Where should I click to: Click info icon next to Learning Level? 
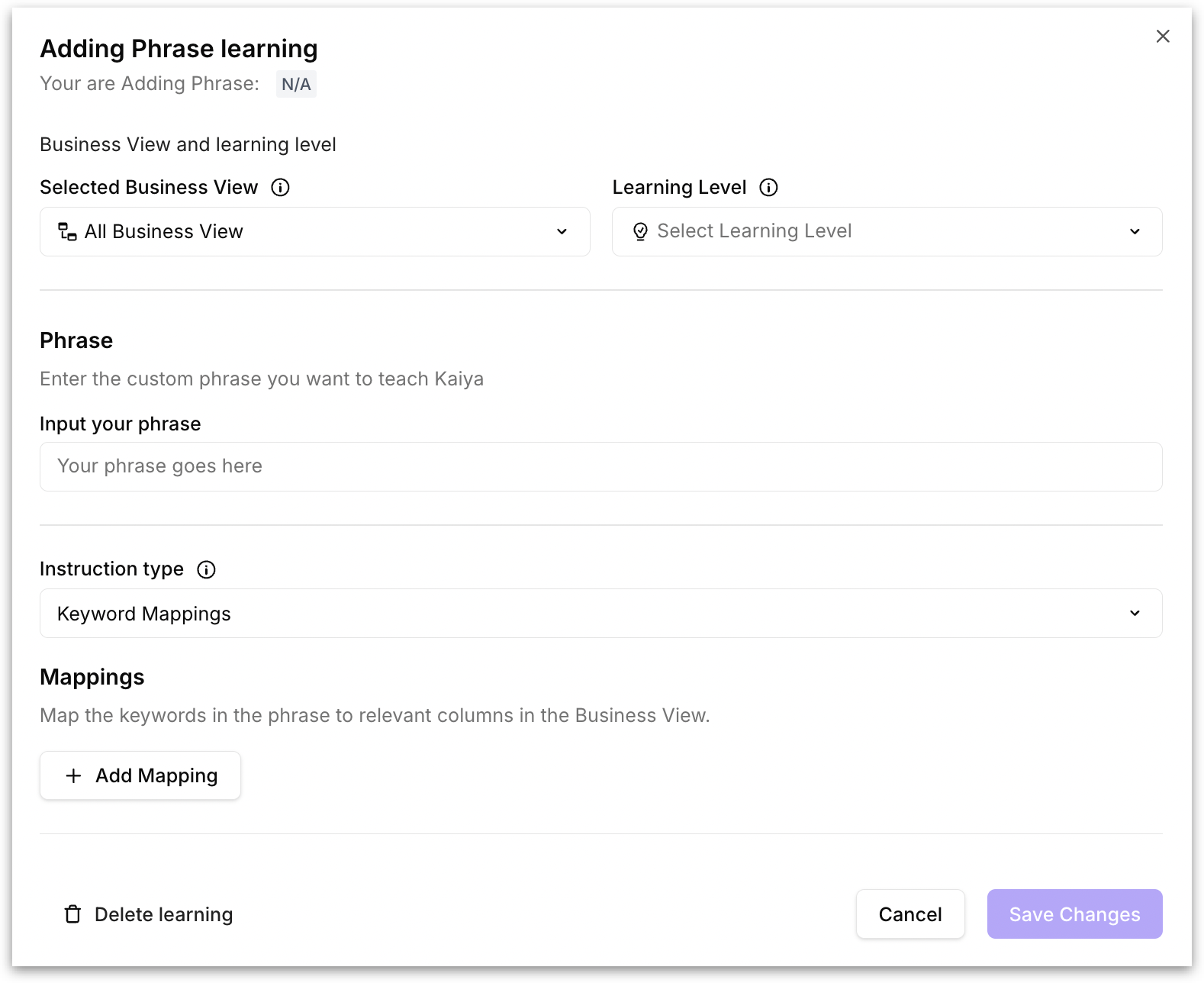(x=768, y=187)
